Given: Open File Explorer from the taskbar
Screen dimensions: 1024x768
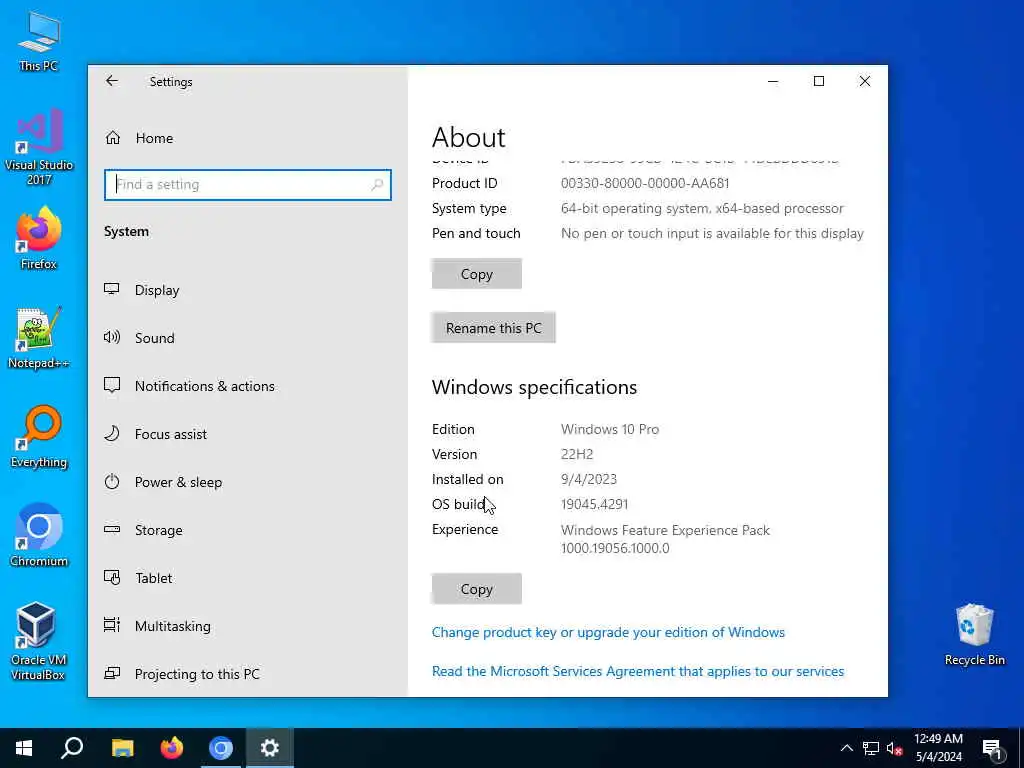Looking at the screenshot, I should (122, 748).
